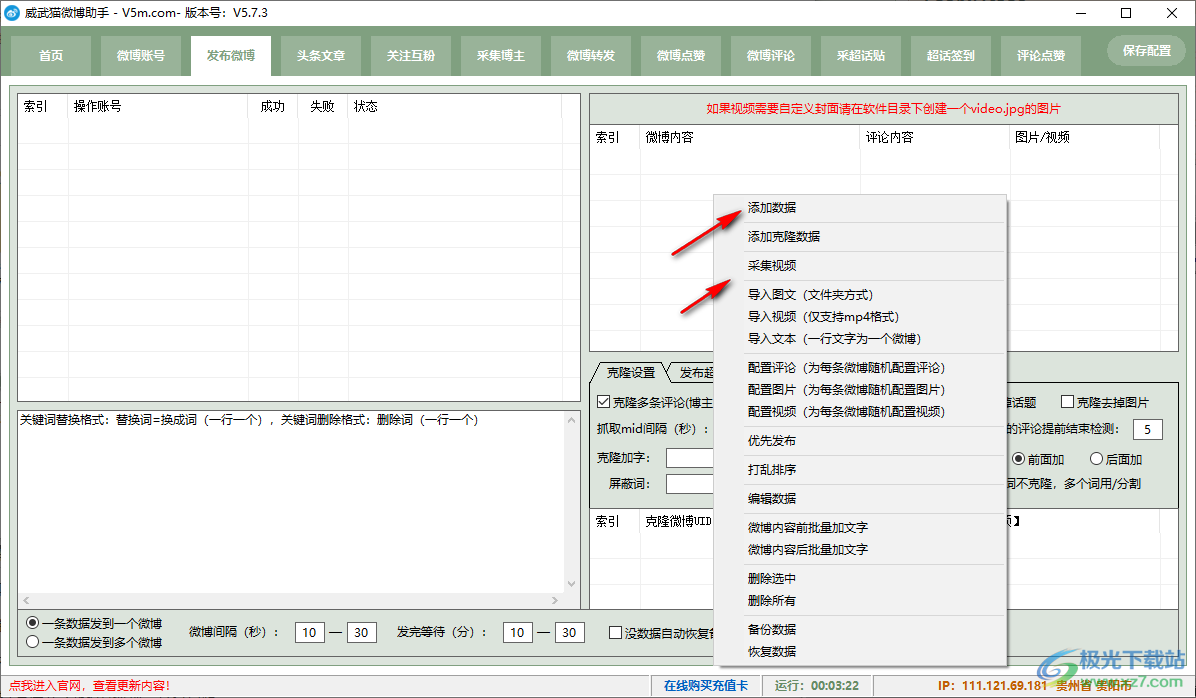Select 一条数据发到多个微博 radio option

tap(33, 642)
